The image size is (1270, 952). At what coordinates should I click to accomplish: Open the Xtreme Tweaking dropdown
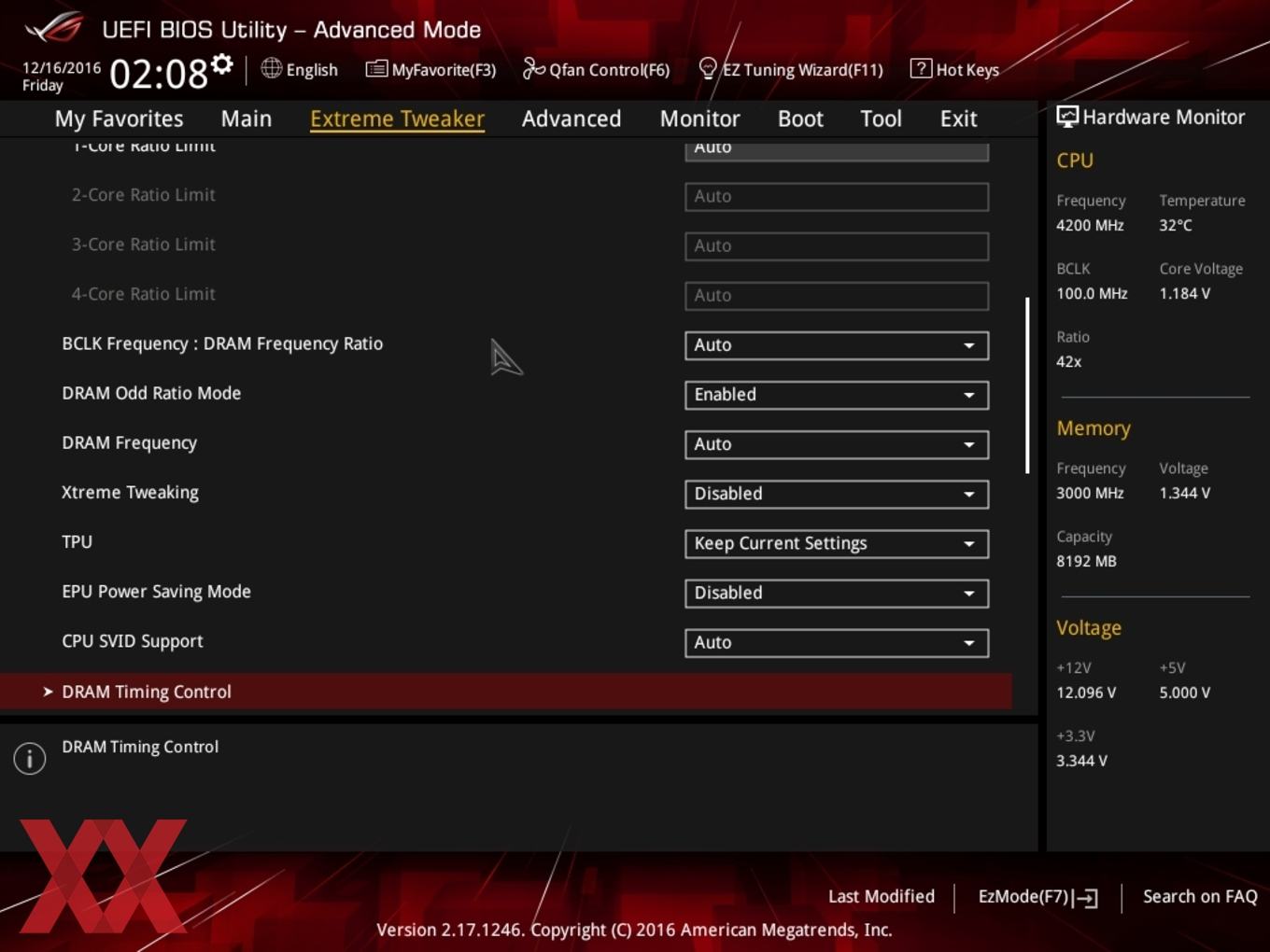[x=837, y=494]
